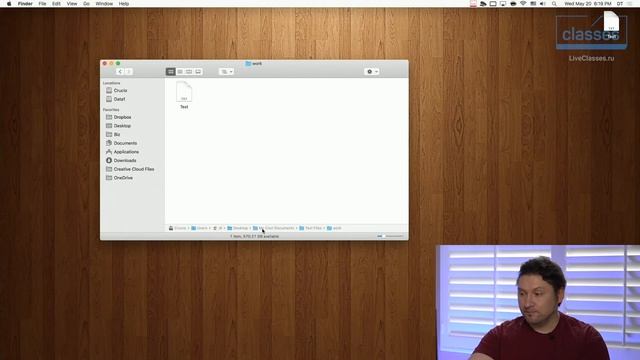Switch Finder to gallery view
This screenshot has height=360, width=640.
click(198, 71)
